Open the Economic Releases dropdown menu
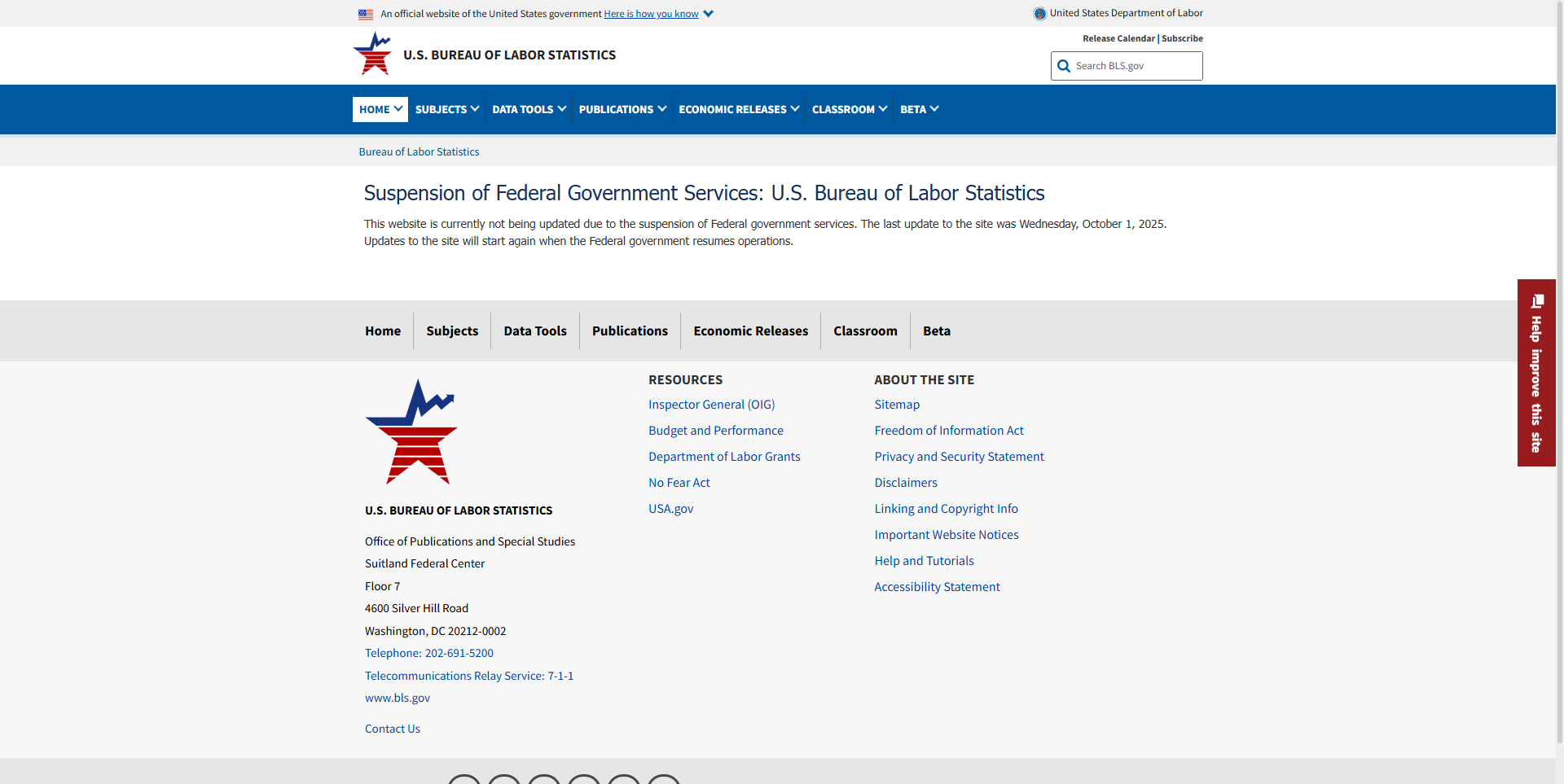Viewport: 1564px width, 784px height. tap(739, 109)
